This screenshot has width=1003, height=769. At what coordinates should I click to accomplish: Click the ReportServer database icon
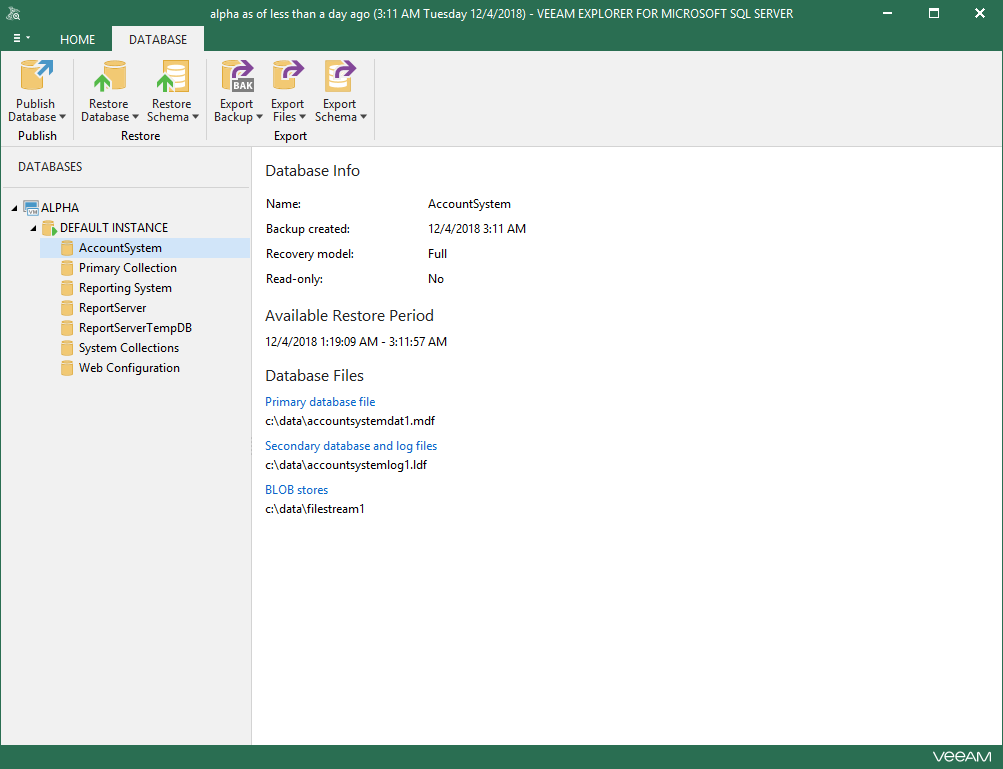pyautogui.click(x=67, y=308)
